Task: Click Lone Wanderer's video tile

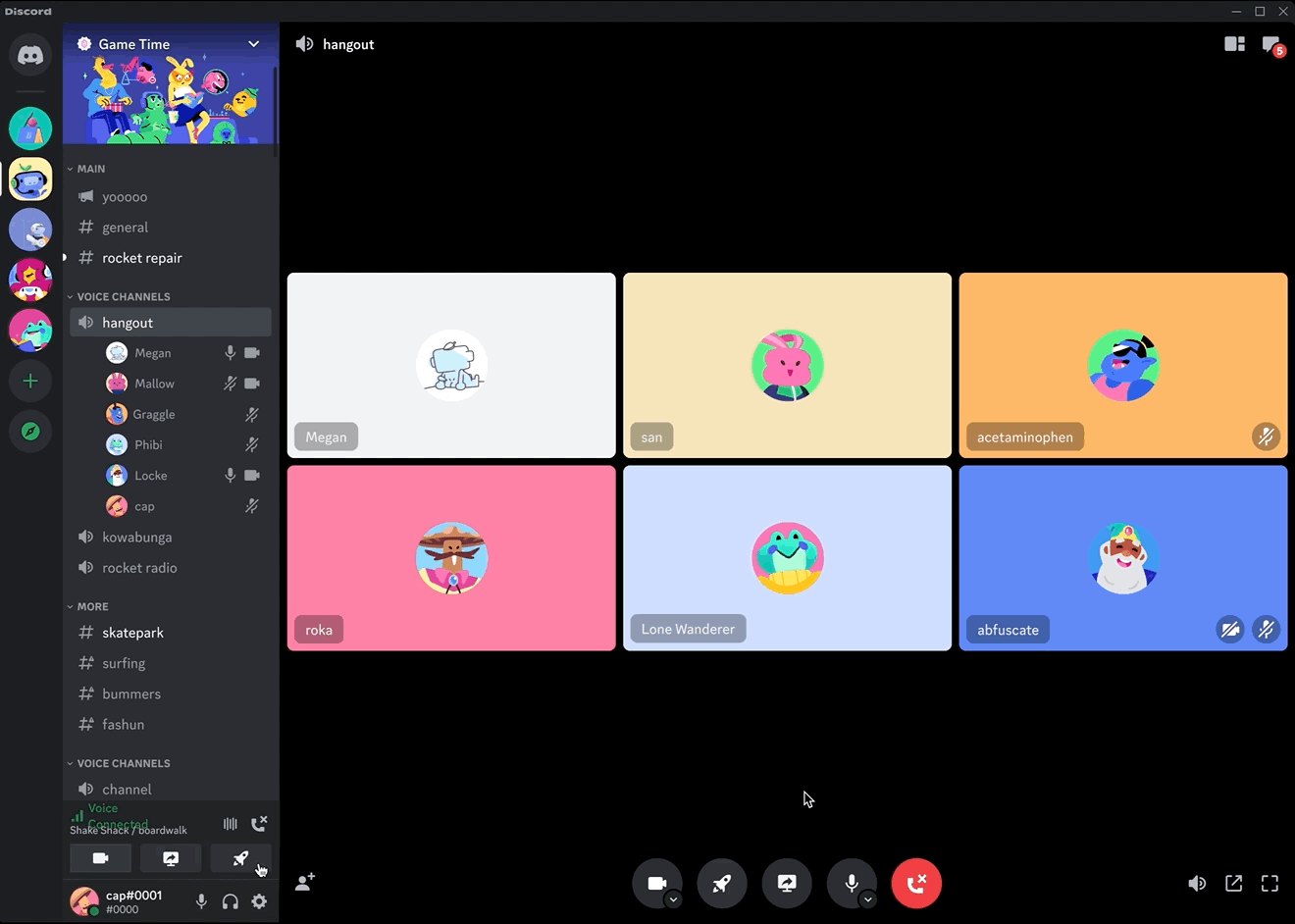Action: (x=787, y=557)
